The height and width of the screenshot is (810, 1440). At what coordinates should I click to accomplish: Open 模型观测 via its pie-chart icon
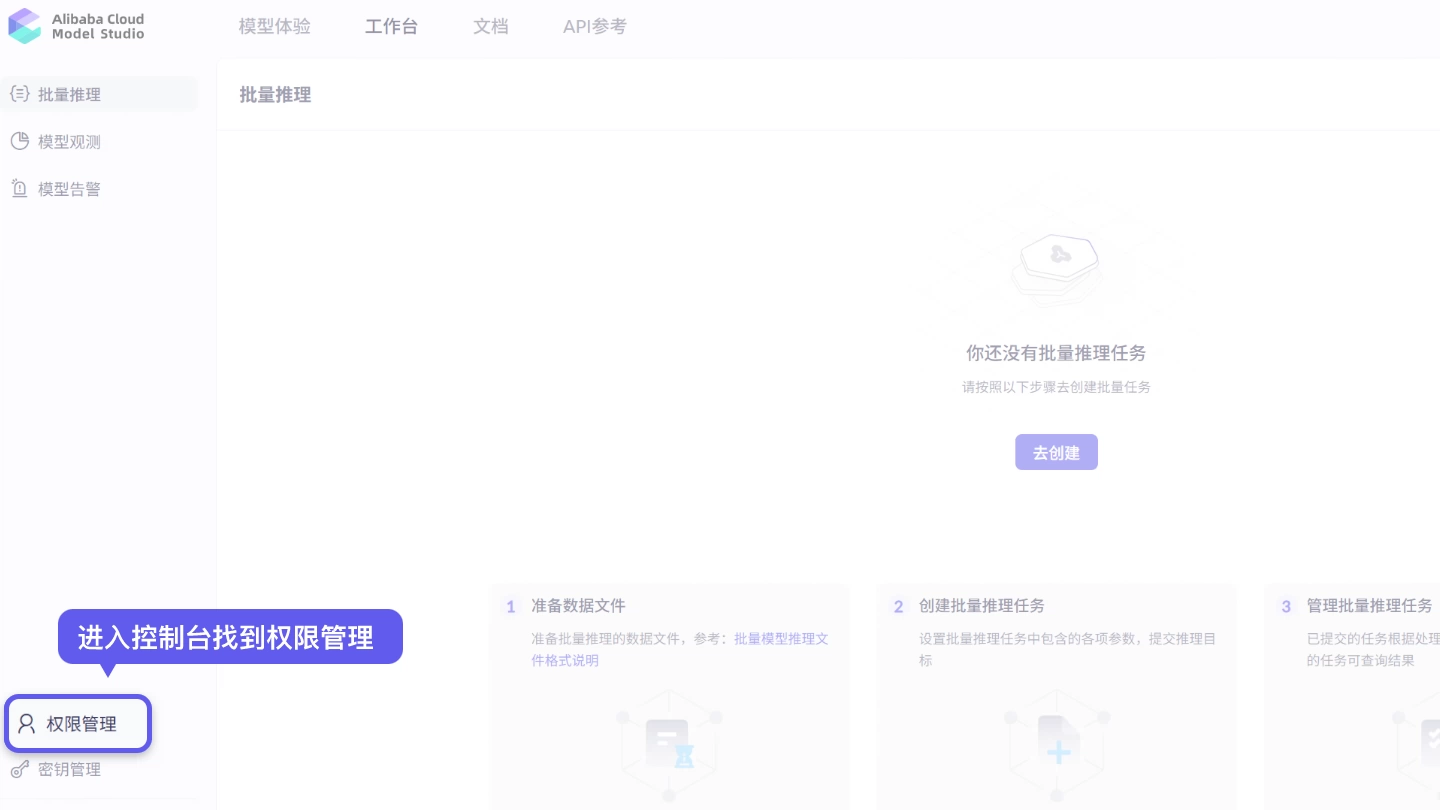tap(19, 141)
